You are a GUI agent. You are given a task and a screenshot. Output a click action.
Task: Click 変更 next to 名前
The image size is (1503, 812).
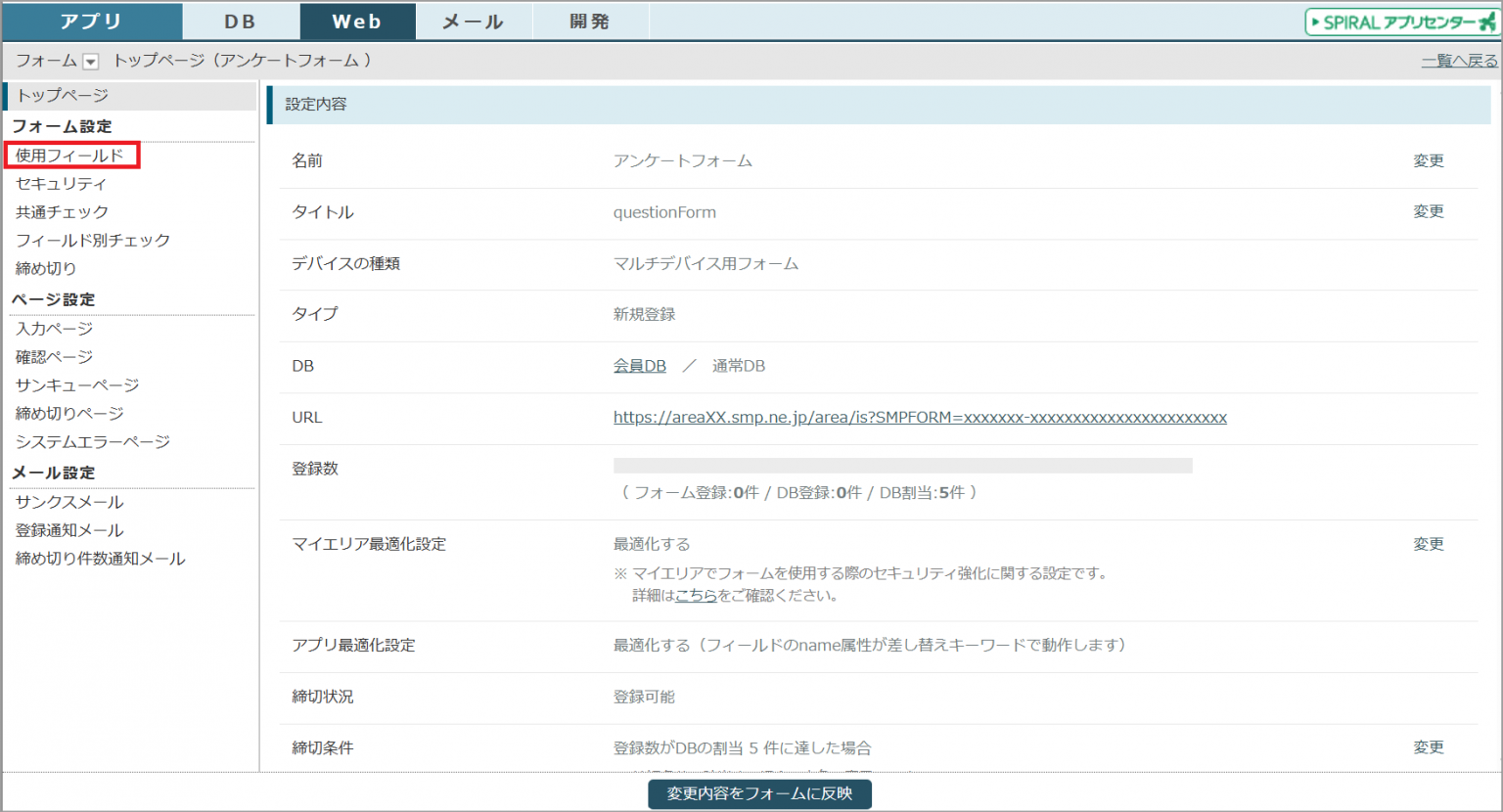[x=1428, y=160]
